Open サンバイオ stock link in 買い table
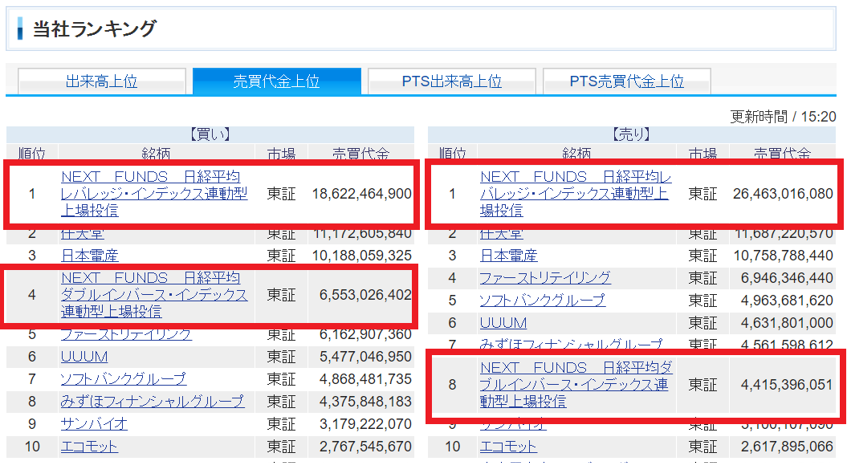This screenshot has height=463, width=864. click(94, 423)
